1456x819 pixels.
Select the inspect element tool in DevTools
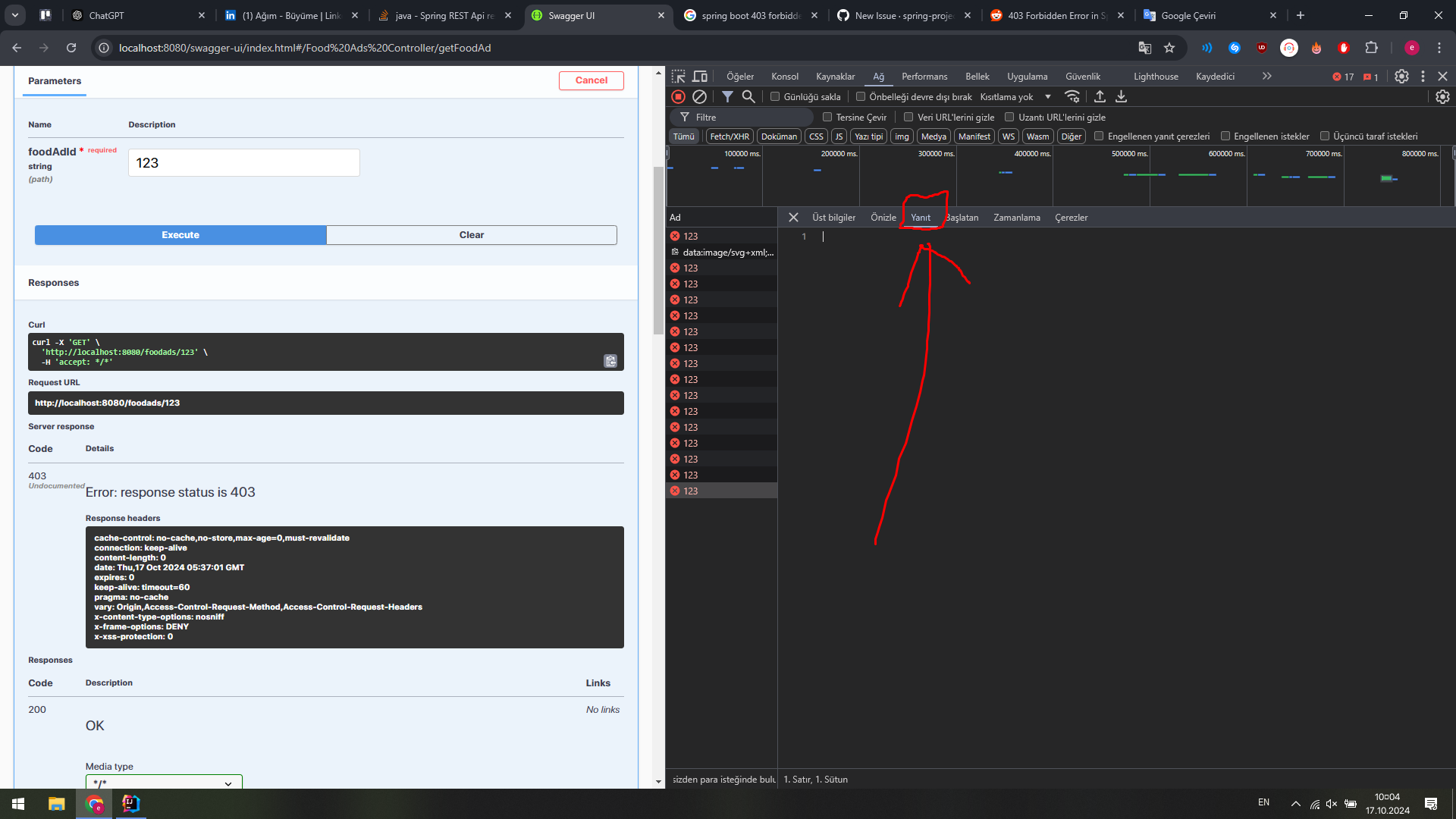click(678, 76)
